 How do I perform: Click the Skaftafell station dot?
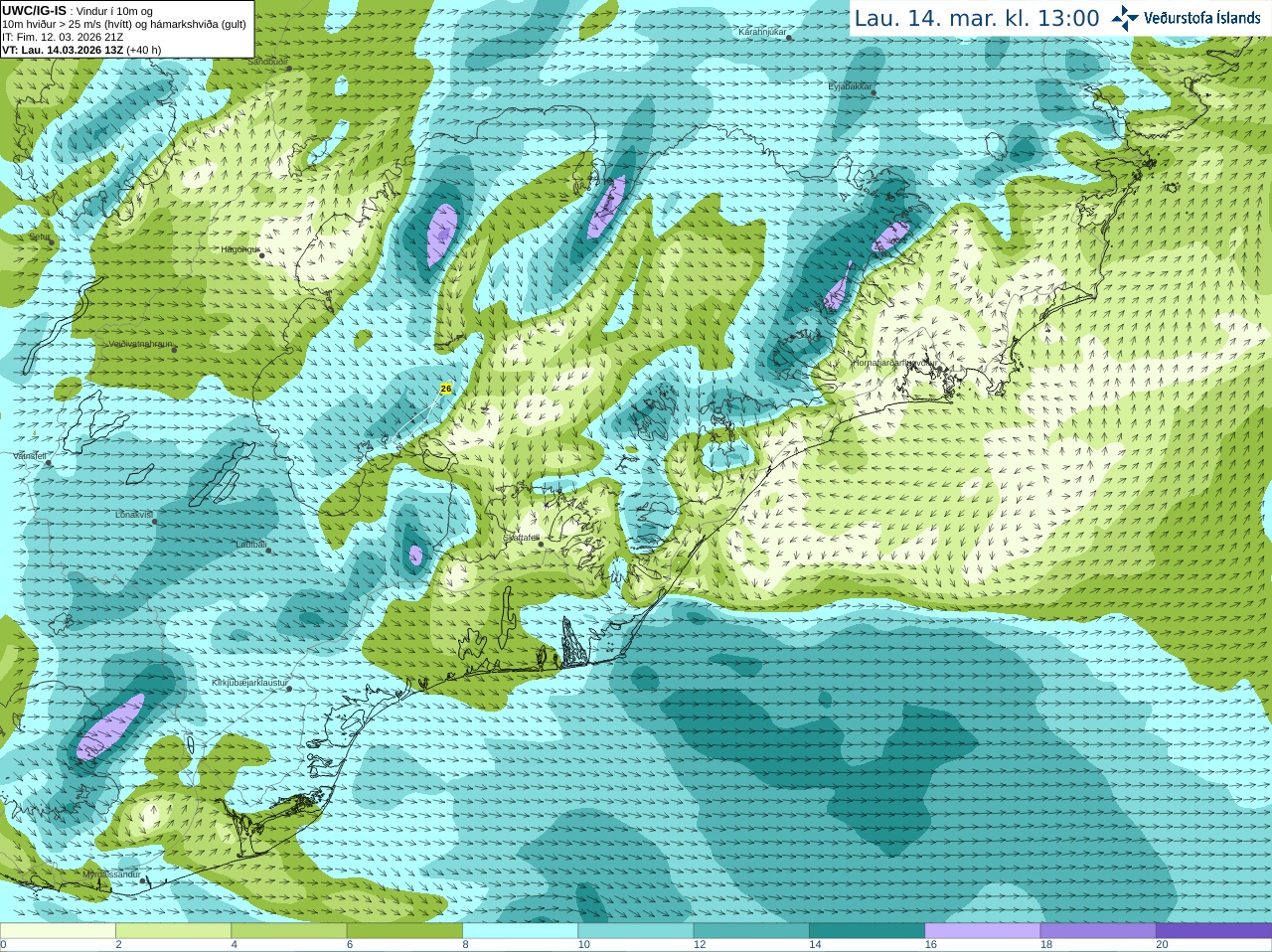pyautogui.click(x=541, y=544)
